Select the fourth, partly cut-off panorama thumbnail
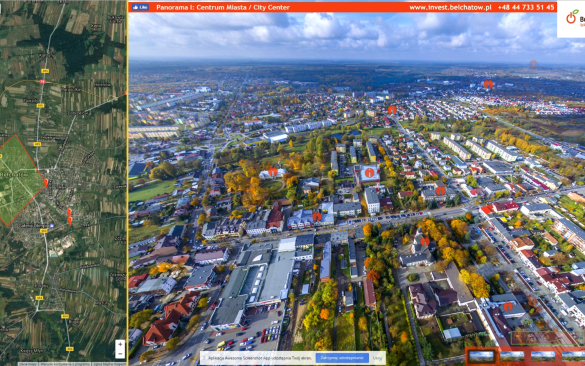The width and height of the screenshot is (585, 366). point(573,356)
